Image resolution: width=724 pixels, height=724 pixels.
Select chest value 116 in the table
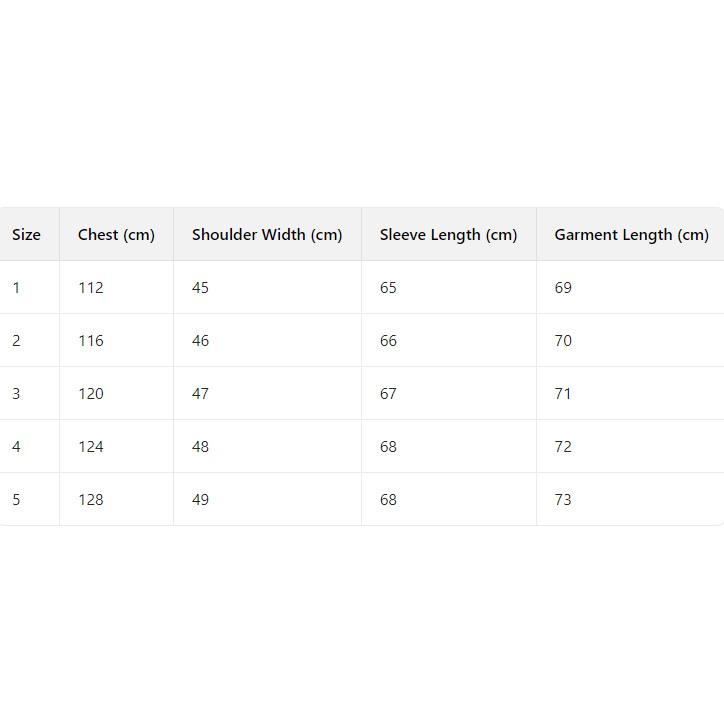(91, 341)
